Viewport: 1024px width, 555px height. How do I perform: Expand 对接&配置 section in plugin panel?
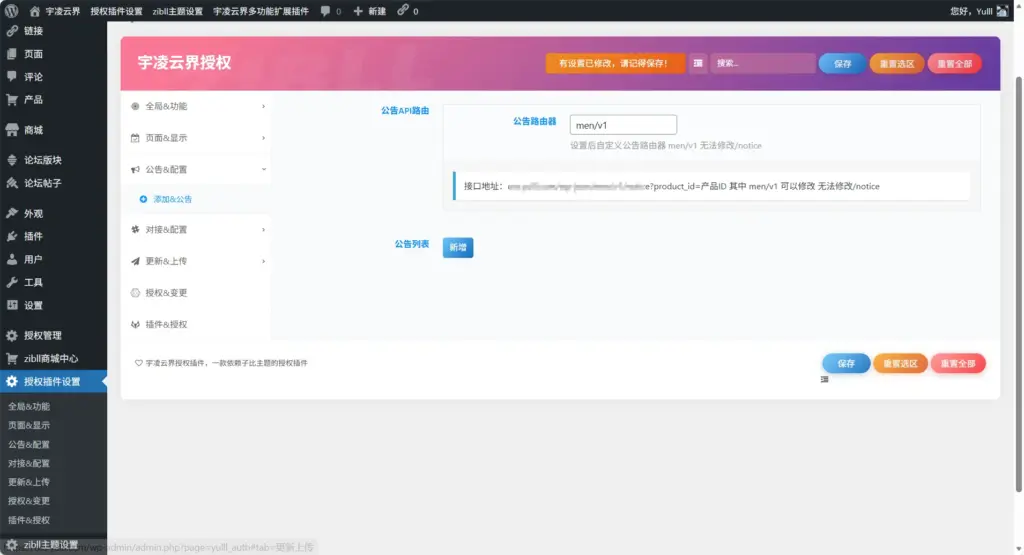(197, 229)
